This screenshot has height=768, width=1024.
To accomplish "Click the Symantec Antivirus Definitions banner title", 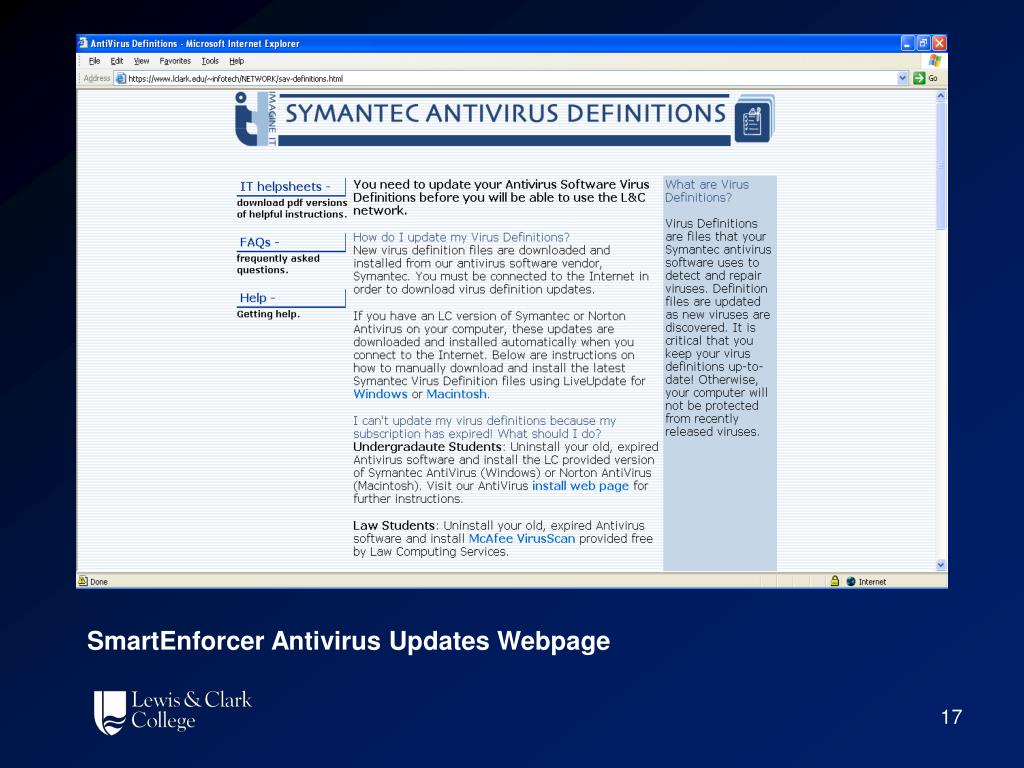I will pos(505,113).
